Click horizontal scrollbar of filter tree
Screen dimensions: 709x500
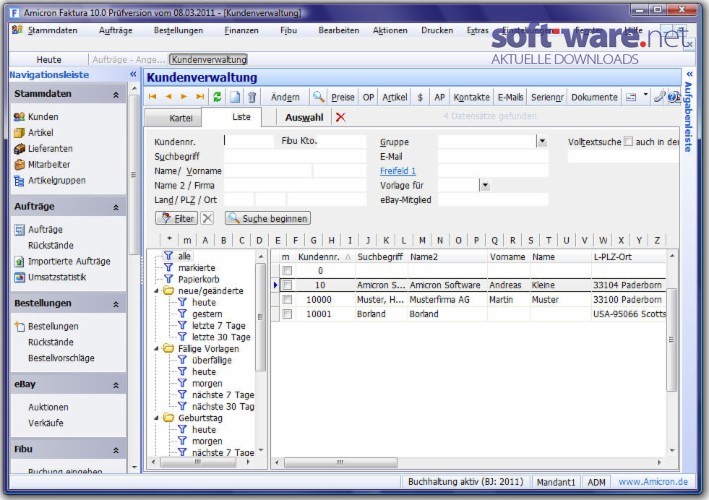[201, 462]
